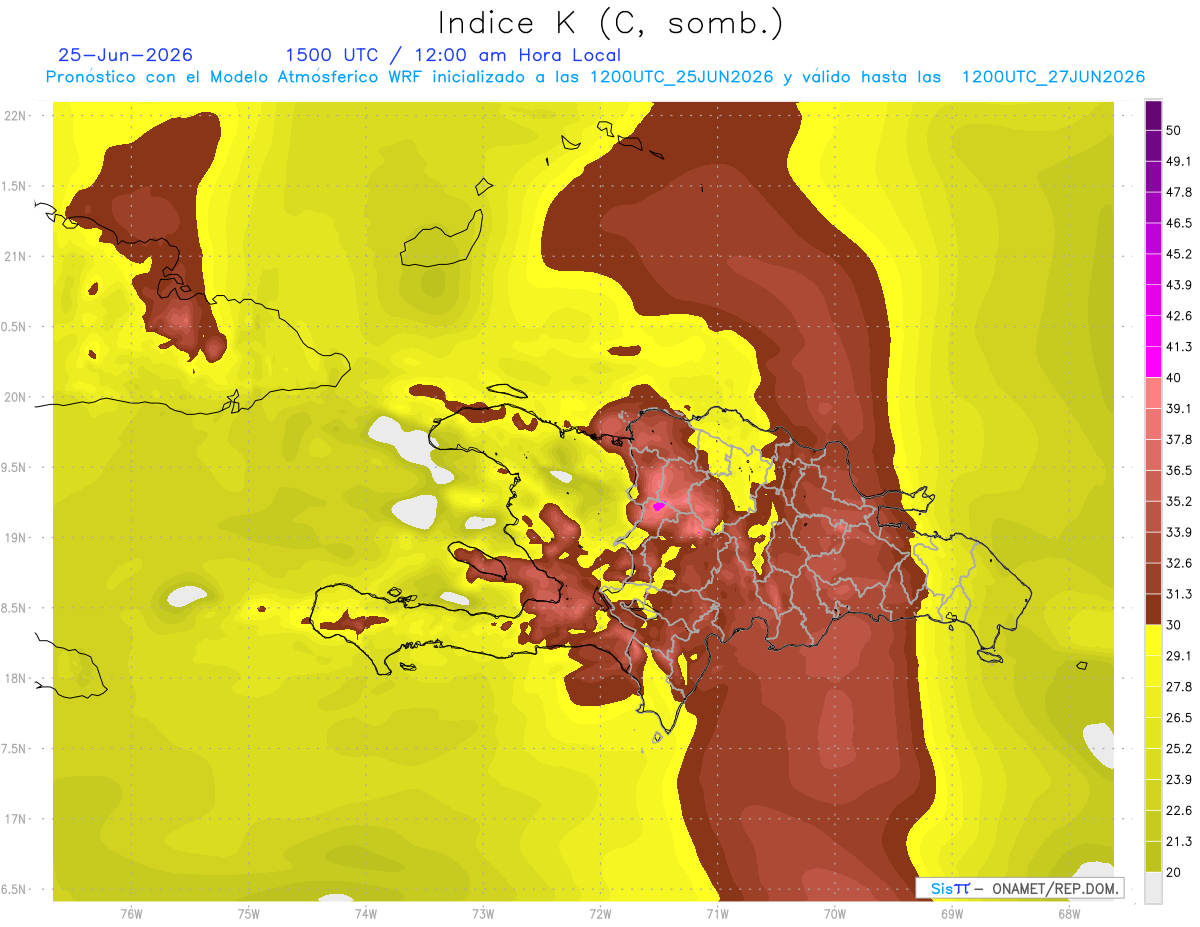Click the longitude label '70W'

(x=835, y=914)
